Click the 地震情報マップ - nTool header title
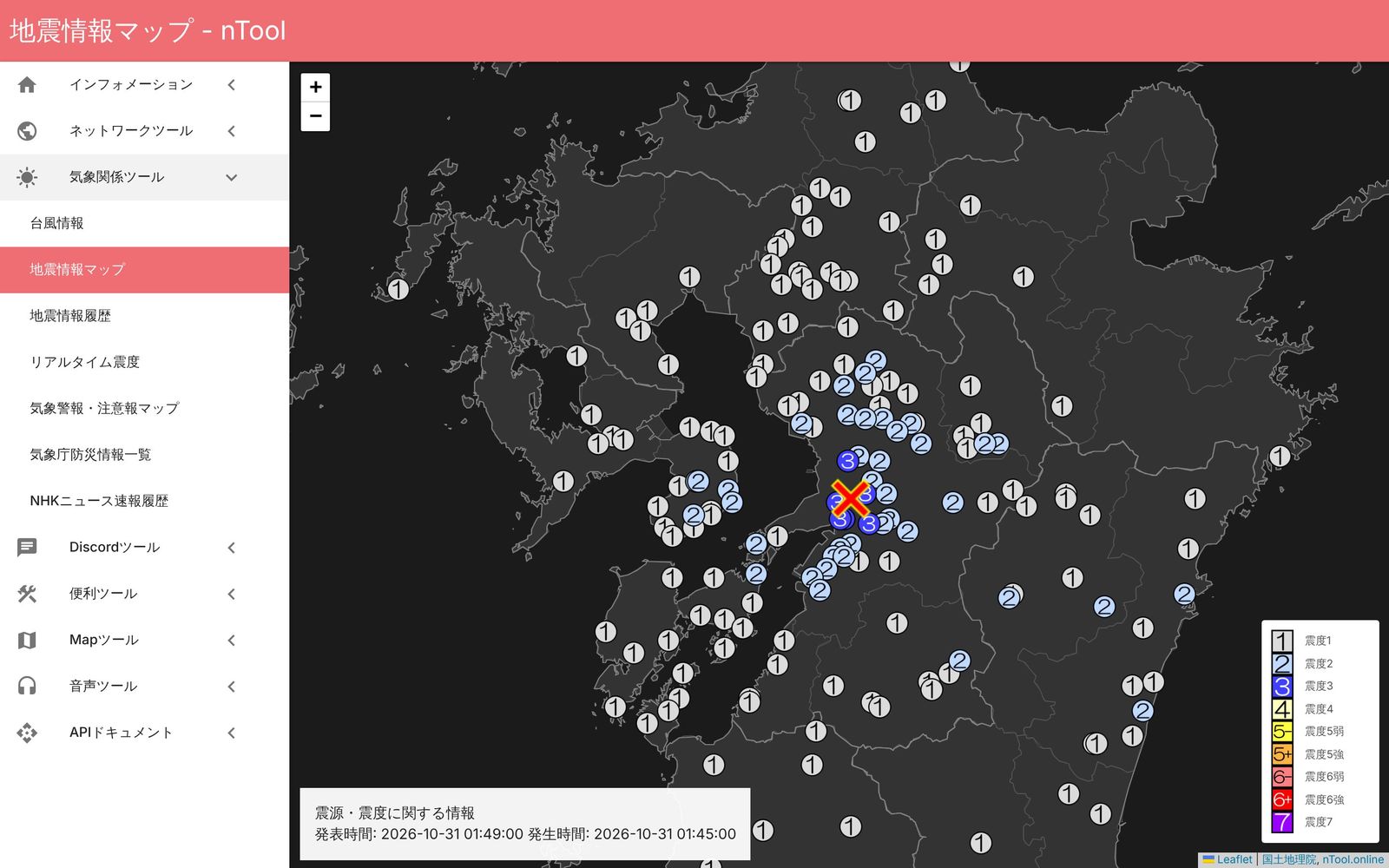 [148, 30]
